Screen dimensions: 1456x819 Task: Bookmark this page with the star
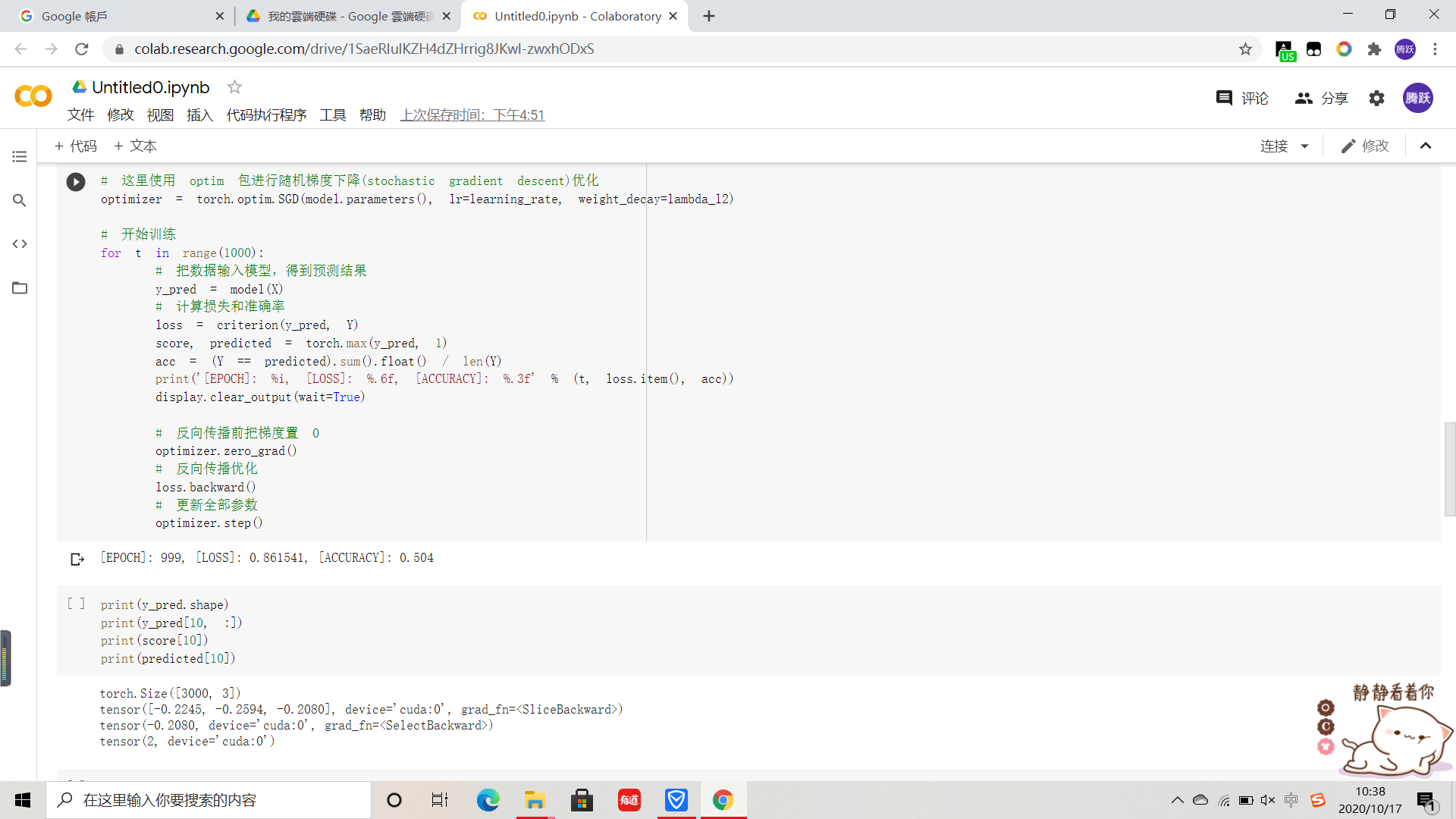click(1245, 49)
